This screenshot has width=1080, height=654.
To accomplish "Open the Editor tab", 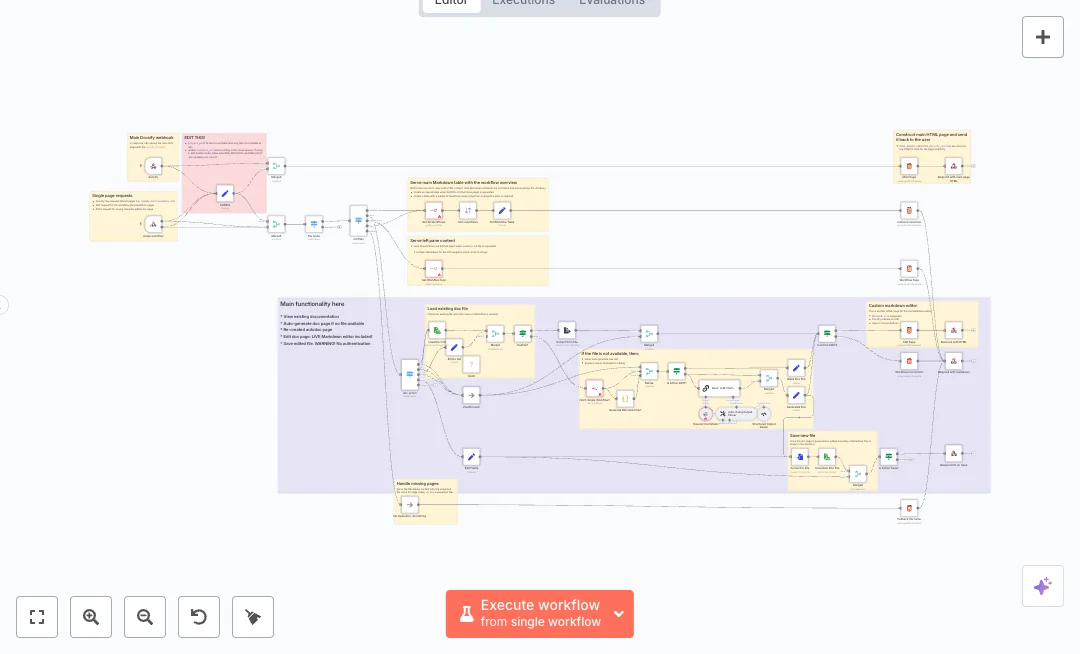I will [x=451, y=3].
